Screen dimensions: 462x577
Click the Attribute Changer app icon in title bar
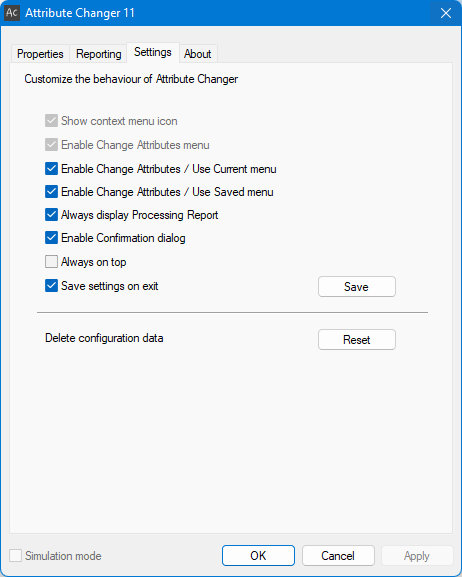tap(12, 13)
